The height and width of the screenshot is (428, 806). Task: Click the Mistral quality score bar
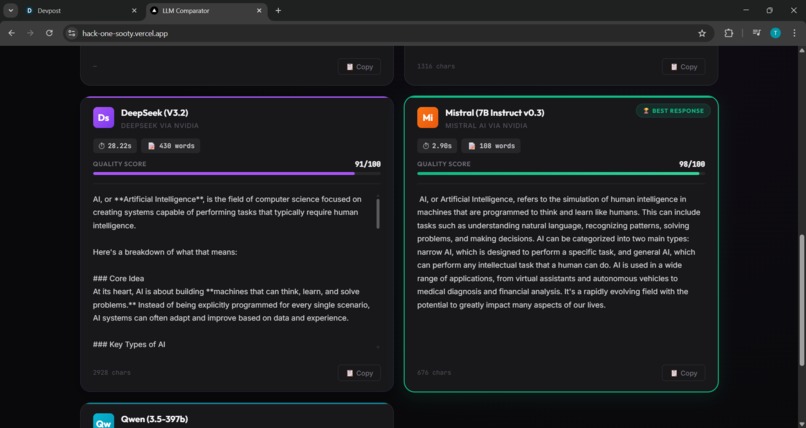click(x=561, y=174)
